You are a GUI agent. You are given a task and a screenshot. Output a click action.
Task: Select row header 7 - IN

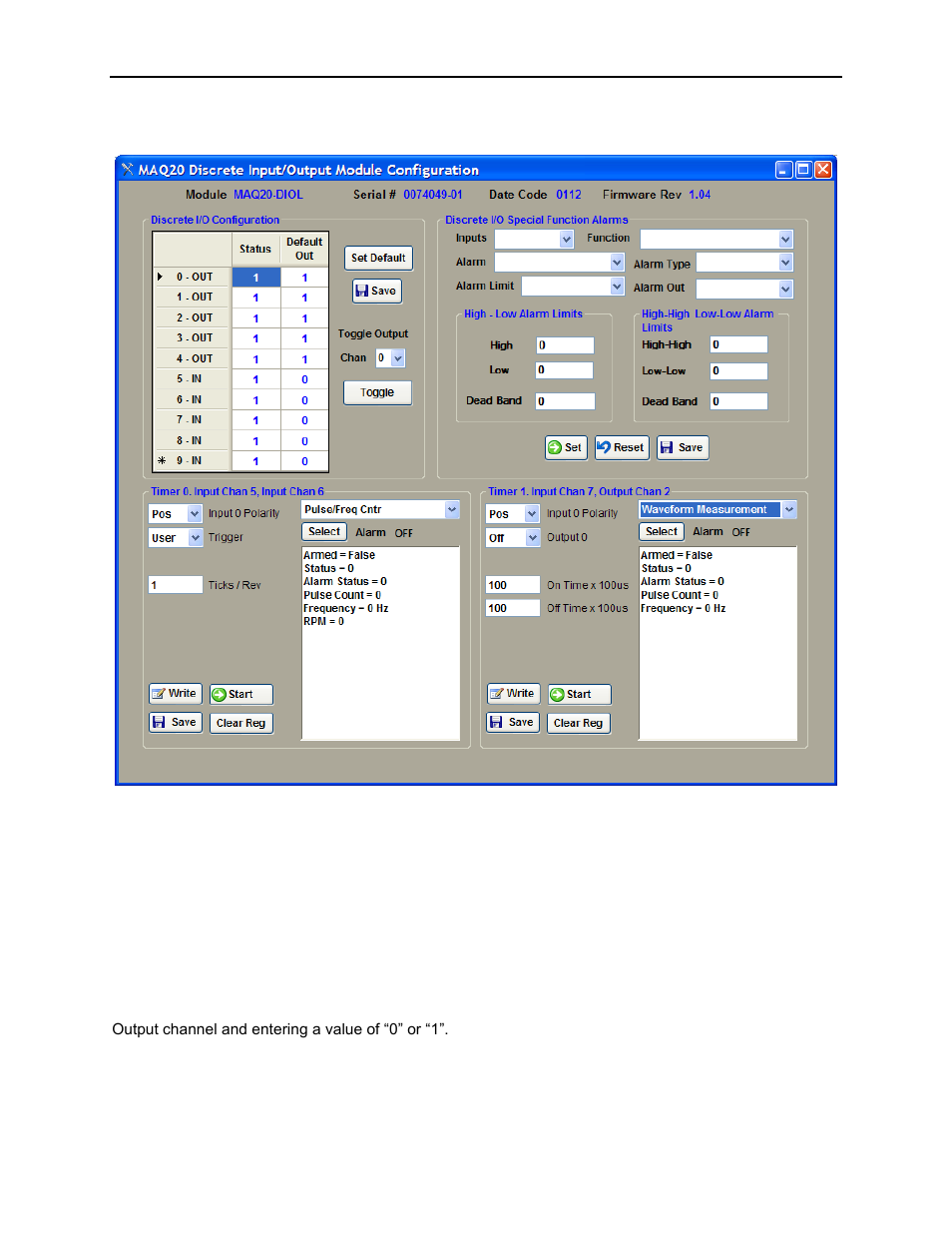(x=193, y=420)
